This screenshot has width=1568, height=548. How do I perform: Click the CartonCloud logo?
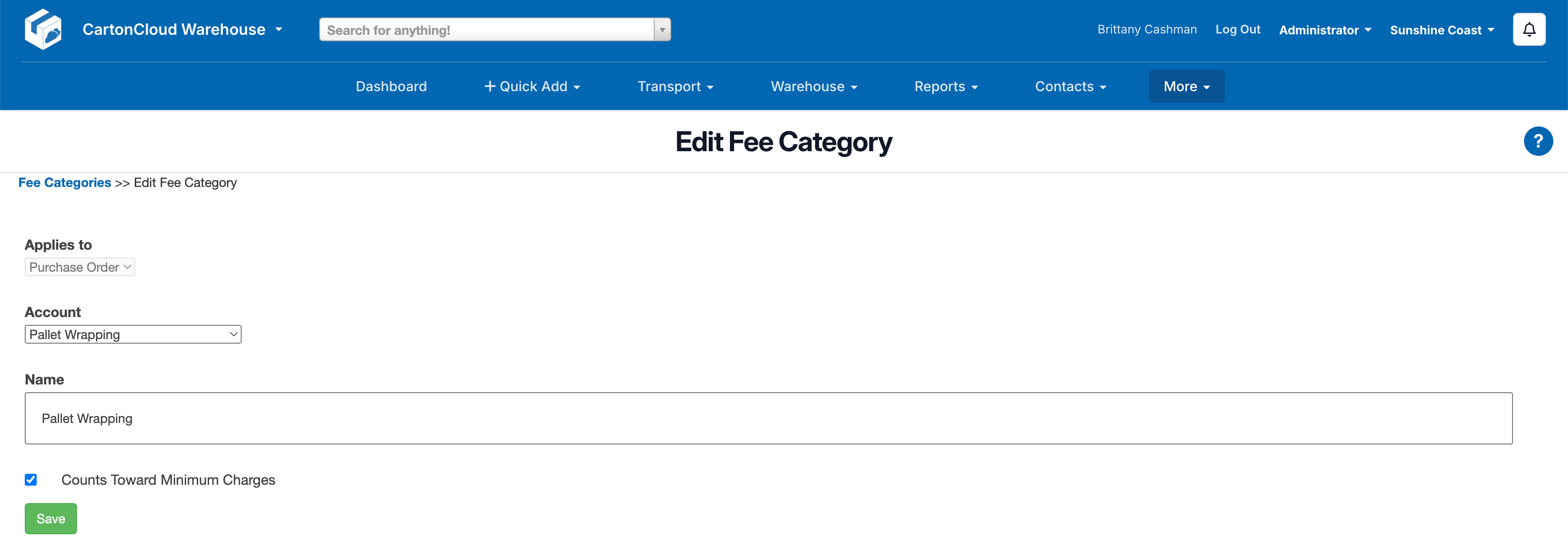(43, 28)
